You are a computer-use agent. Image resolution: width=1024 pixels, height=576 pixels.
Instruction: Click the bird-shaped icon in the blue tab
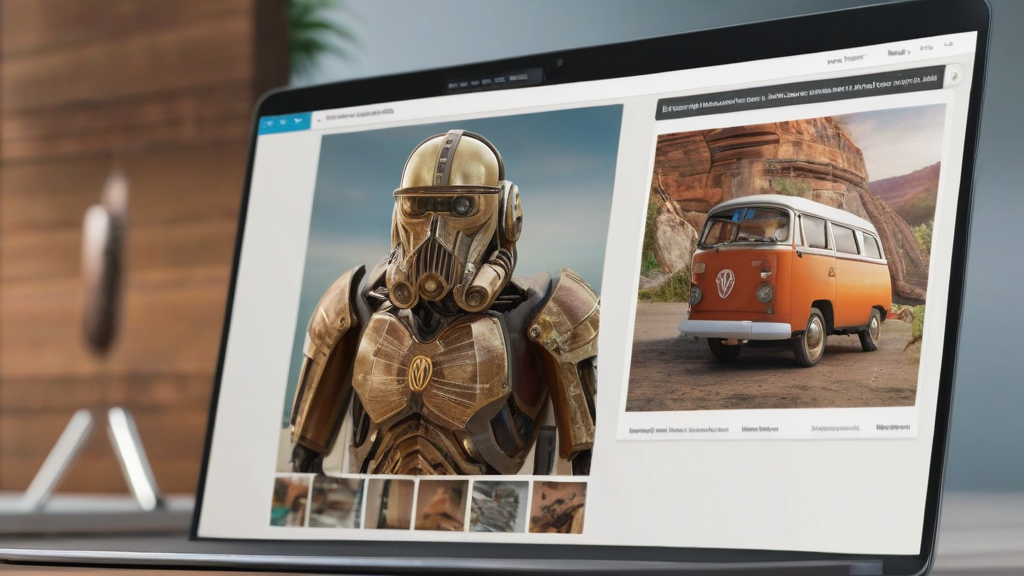(x=299, y=121)
